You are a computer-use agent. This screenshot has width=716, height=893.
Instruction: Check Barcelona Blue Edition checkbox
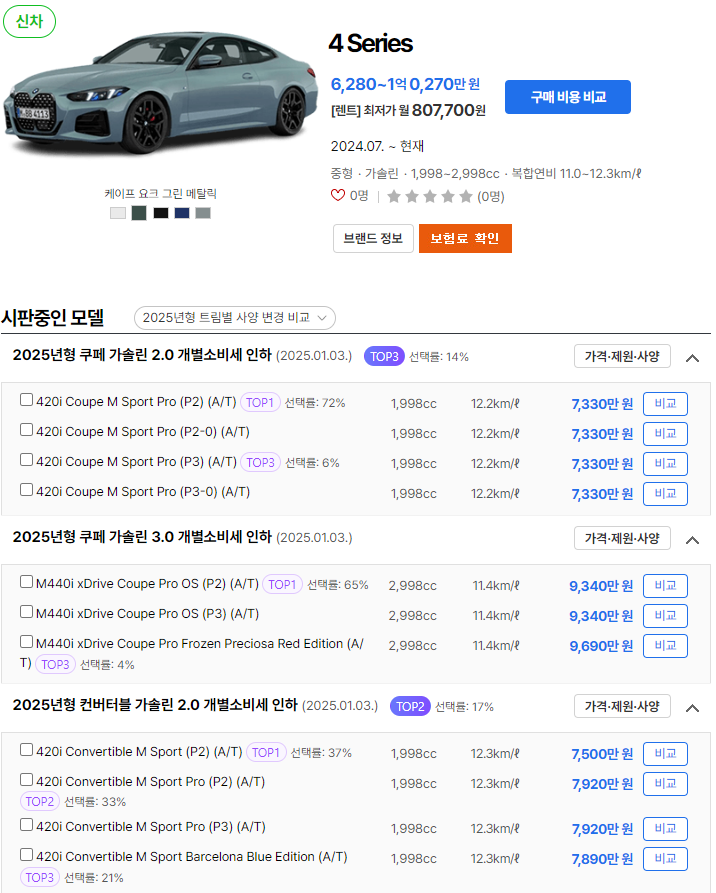pos(26,855)
